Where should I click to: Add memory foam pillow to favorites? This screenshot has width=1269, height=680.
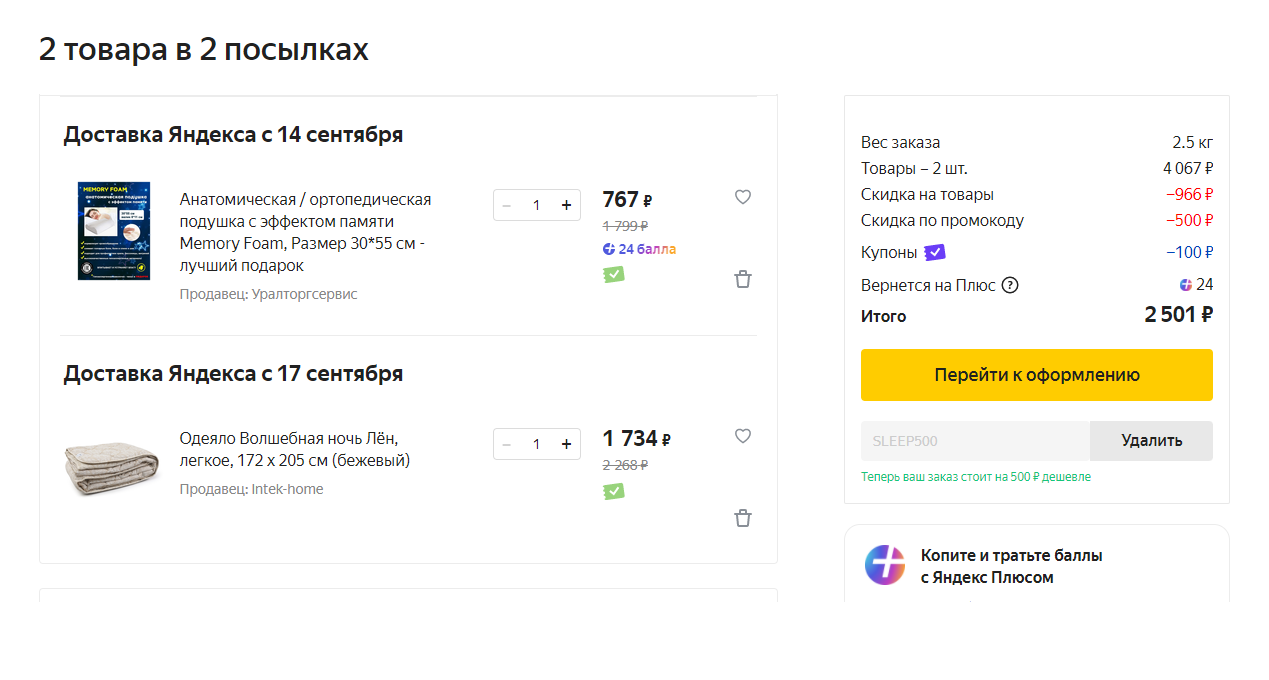coord(743,197)
